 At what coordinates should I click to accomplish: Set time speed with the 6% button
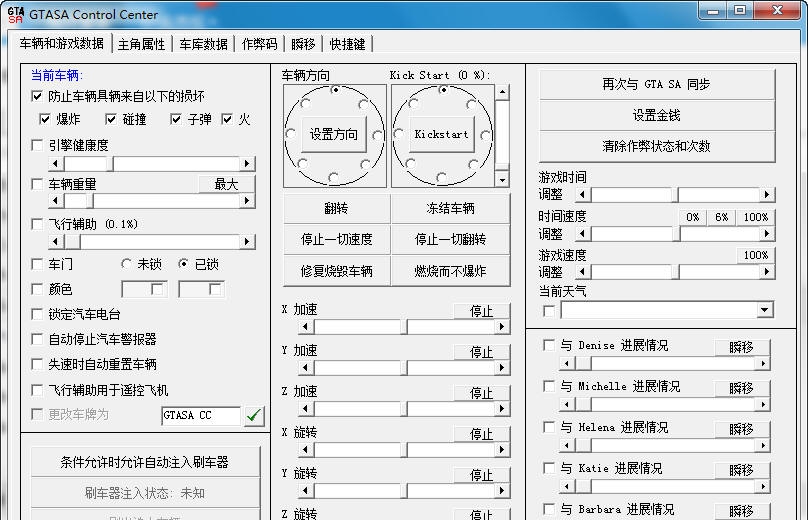tap(721, 217)
